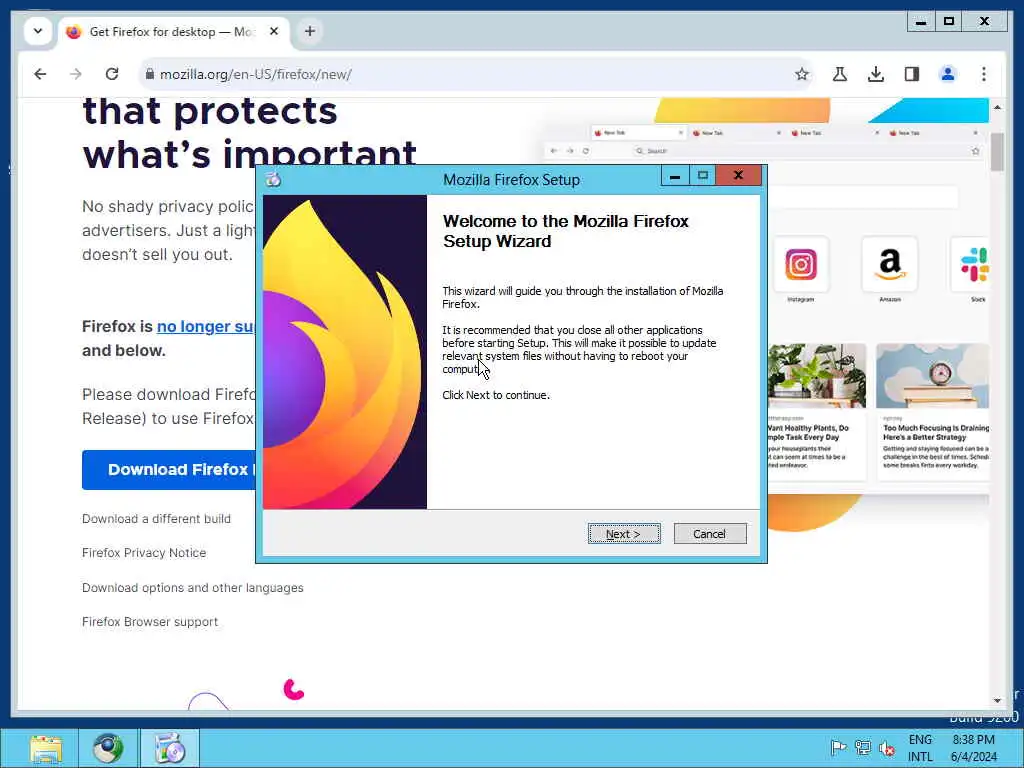
Task: Open 'Download options and other languages' link
Action: (x=193, y=588)
